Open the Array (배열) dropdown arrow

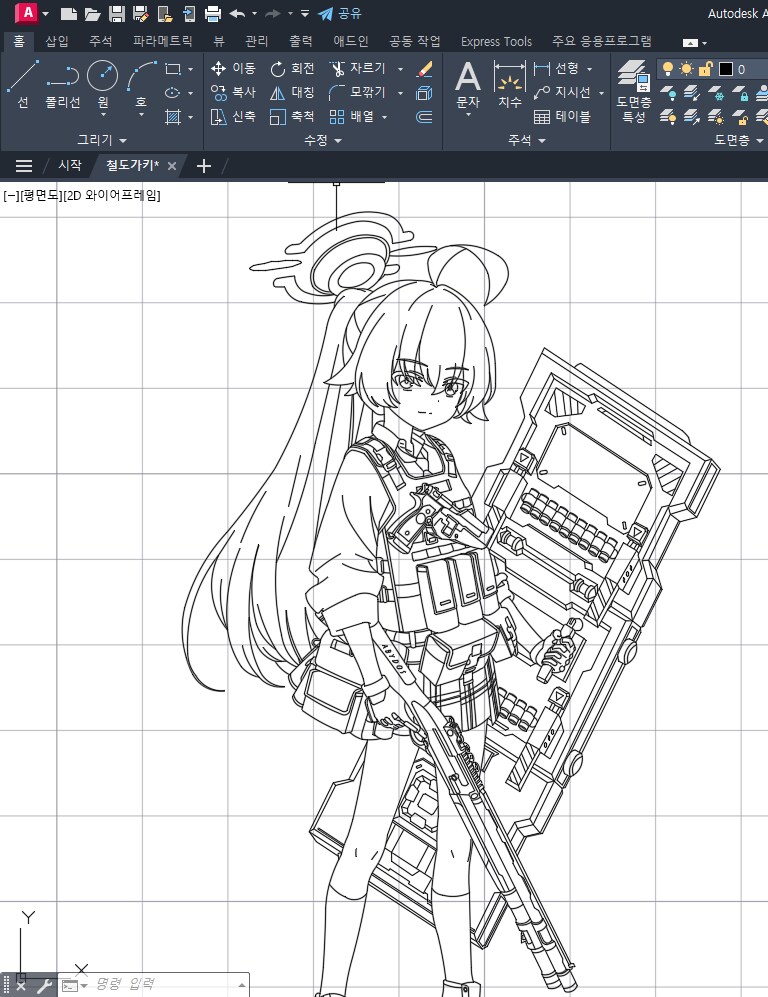click(385, 117)
